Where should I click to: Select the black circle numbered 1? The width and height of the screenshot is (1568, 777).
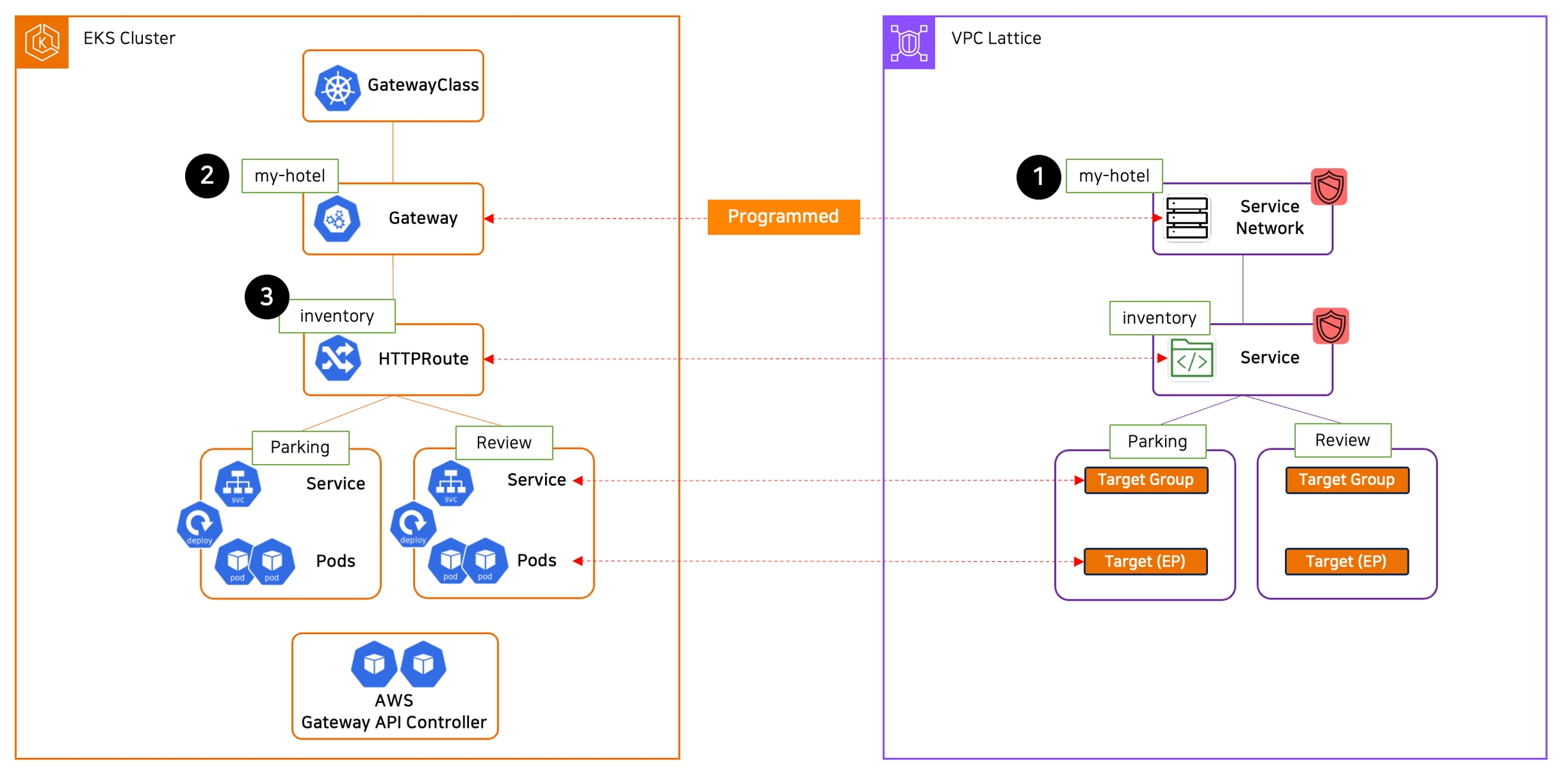(x=1038, y=177)
